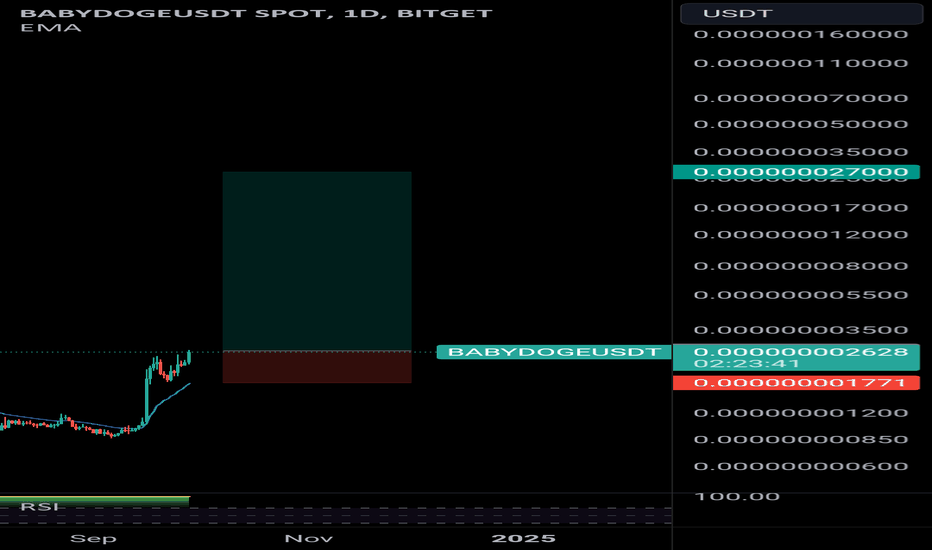Click price scale value 0.000000008000
The height and width of the screenshot is (550, 932).
(801, 266)
